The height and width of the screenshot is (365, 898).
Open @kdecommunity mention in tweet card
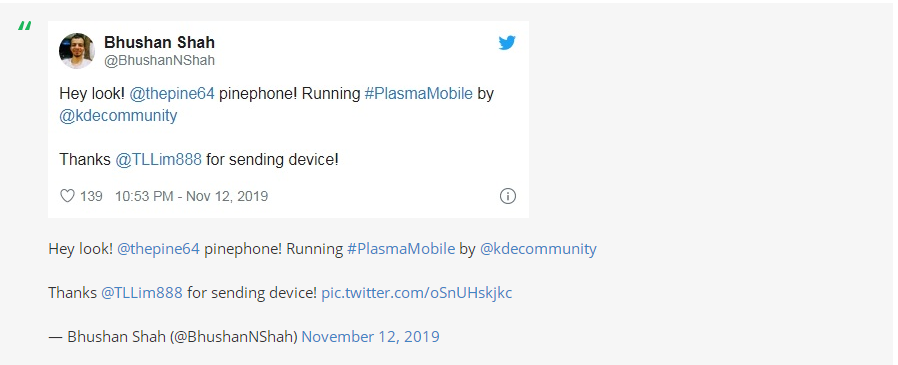[x=118, y=116]
